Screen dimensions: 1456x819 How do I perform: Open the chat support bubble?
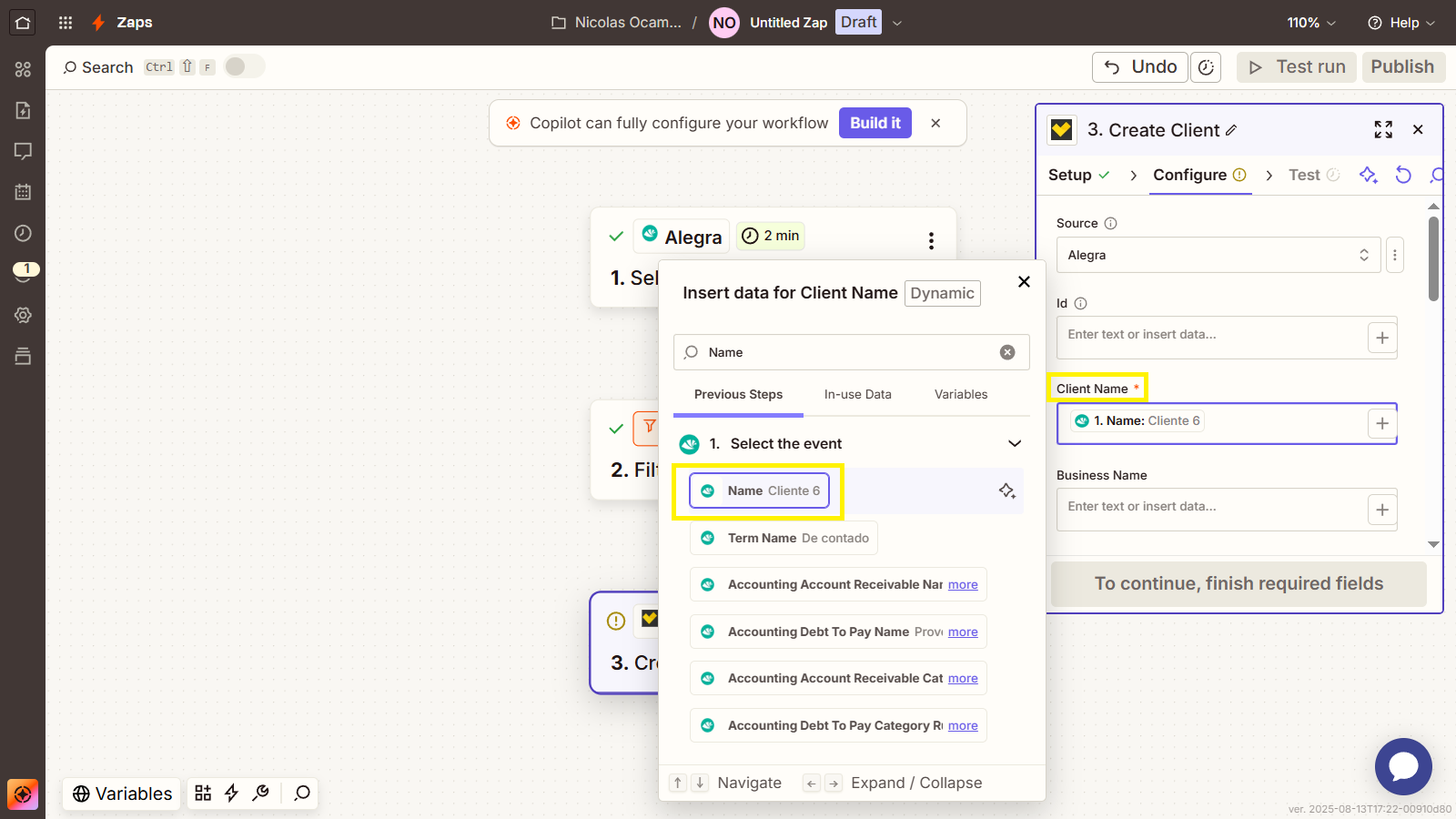point(1403,766)
